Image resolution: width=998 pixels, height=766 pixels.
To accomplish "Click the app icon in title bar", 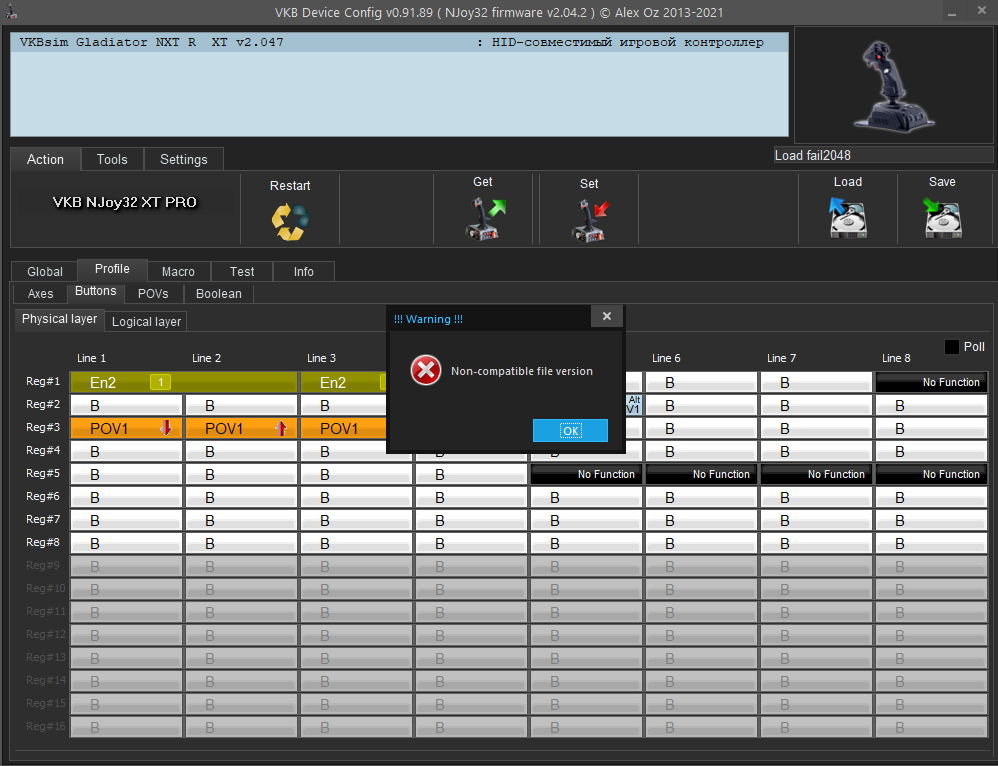I will [11, 11].
